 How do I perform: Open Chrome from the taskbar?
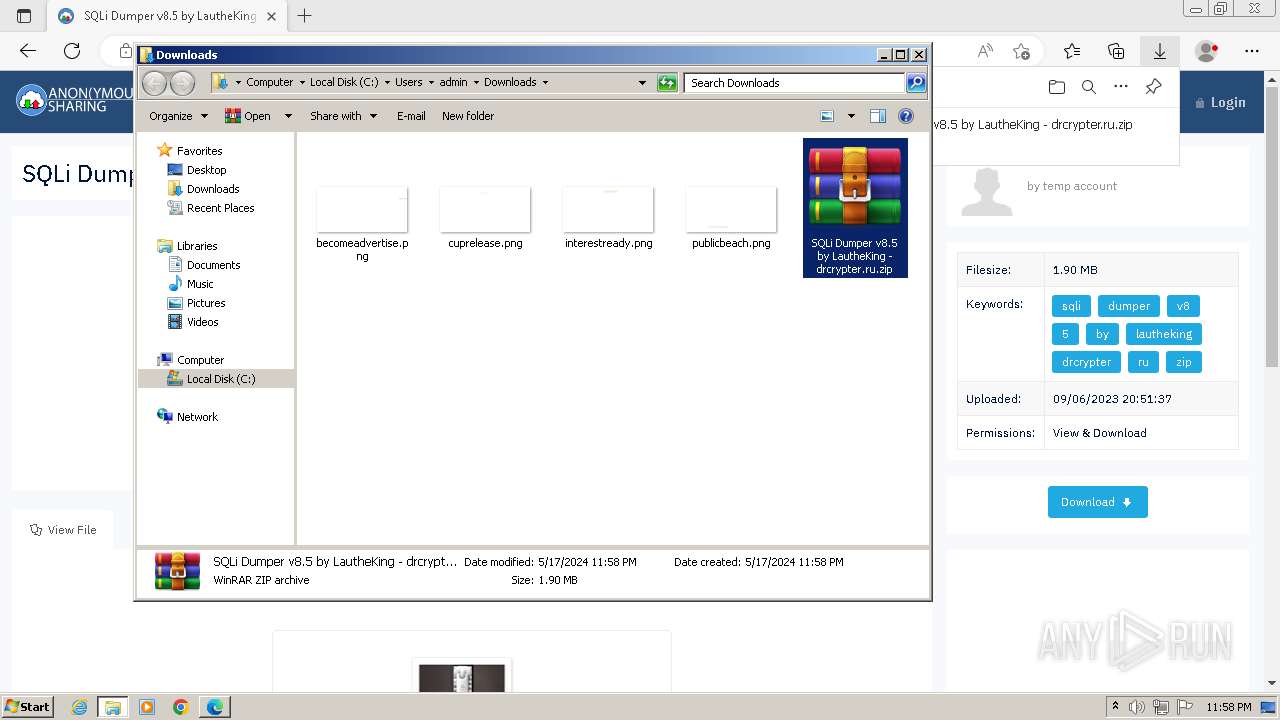[181, 707]
